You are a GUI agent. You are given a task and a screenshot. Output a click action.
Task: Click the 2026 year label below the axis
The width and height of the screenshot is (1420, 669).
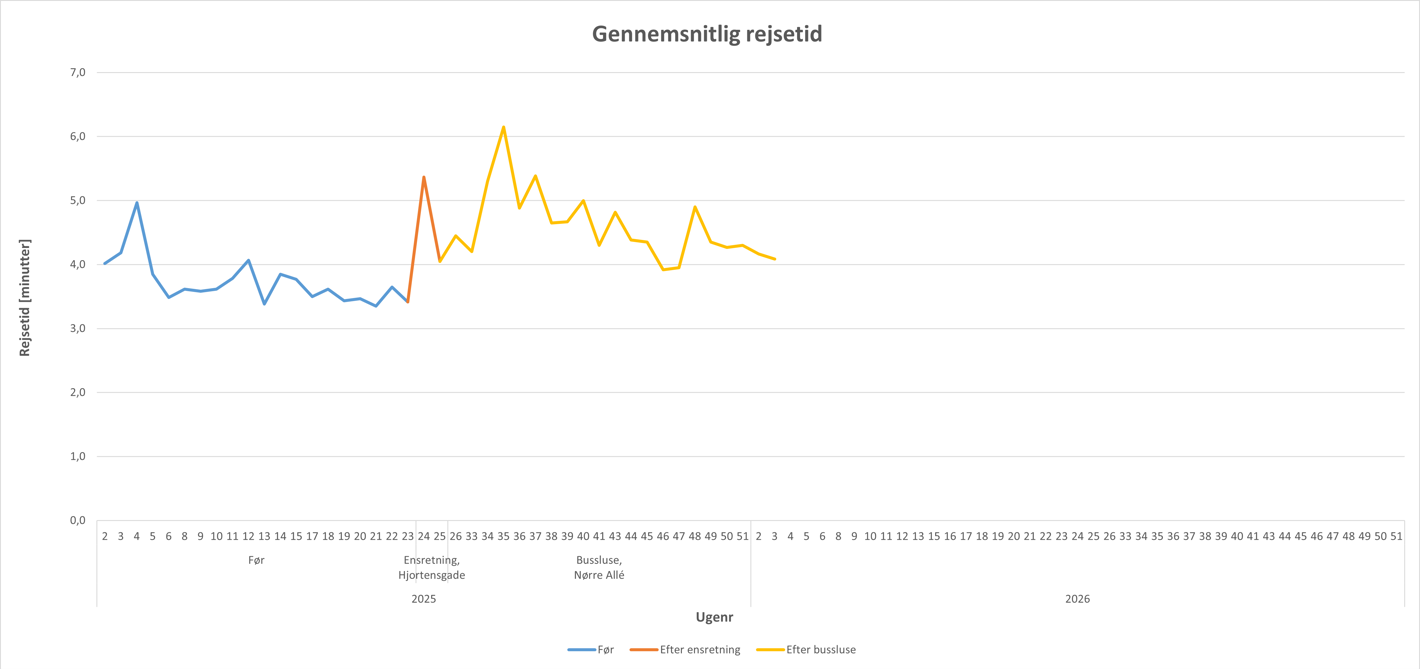click(x=1077, y=599)
